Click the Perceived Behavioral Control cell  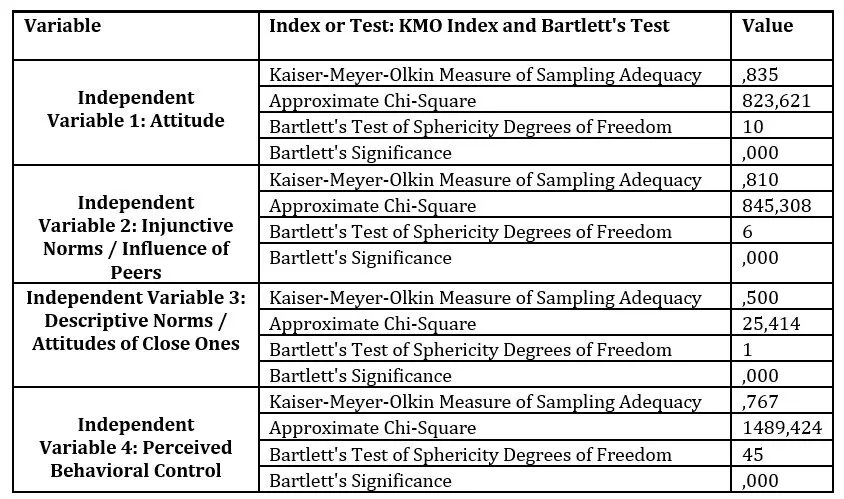click(137, 447)
